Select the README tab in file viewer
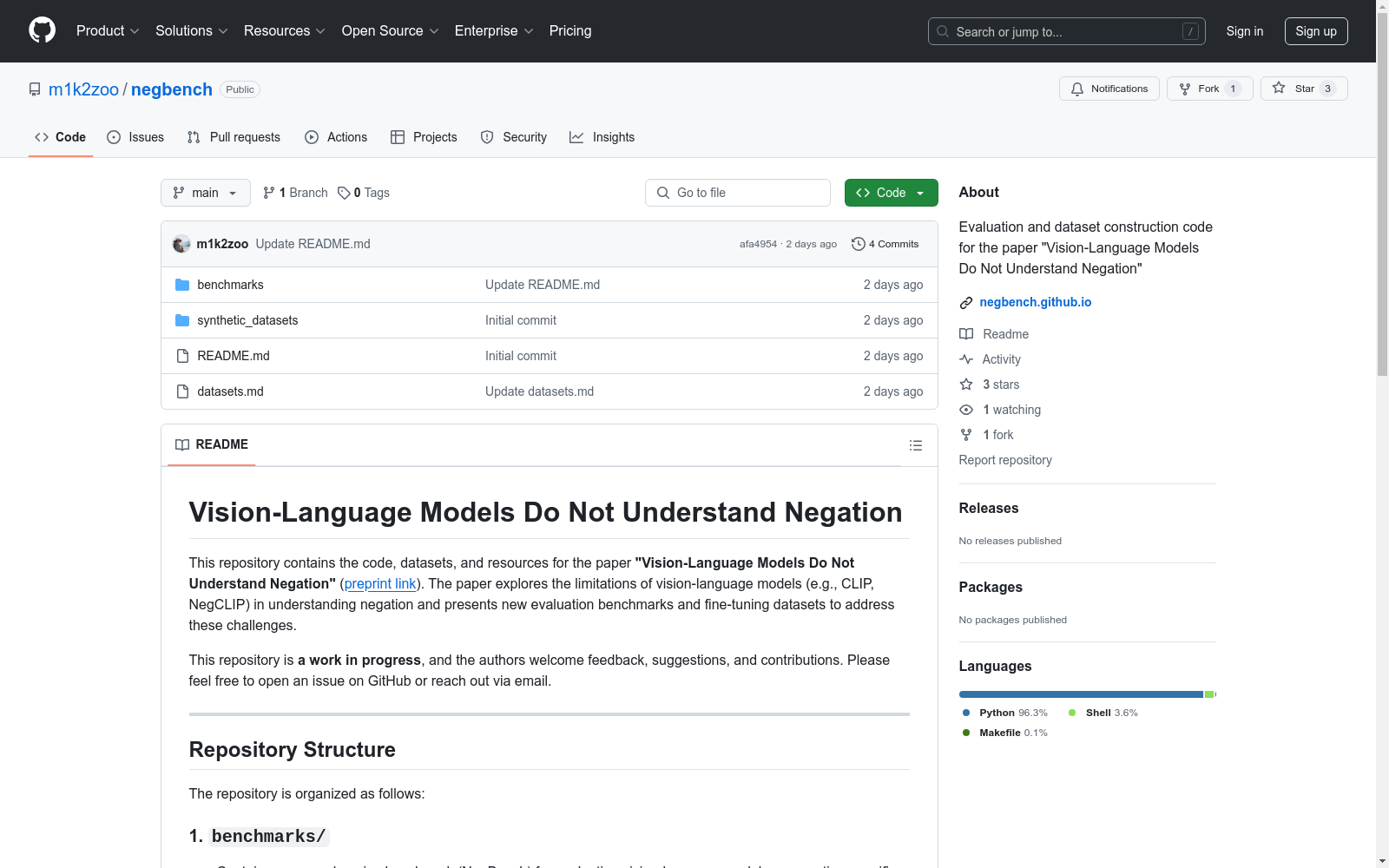The image size is (1389, 868). (x=212, y=444)
